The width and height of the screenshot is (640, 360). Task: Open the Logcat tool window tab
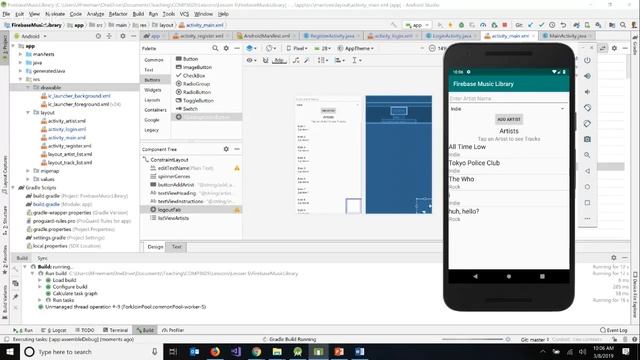point(54,330)
